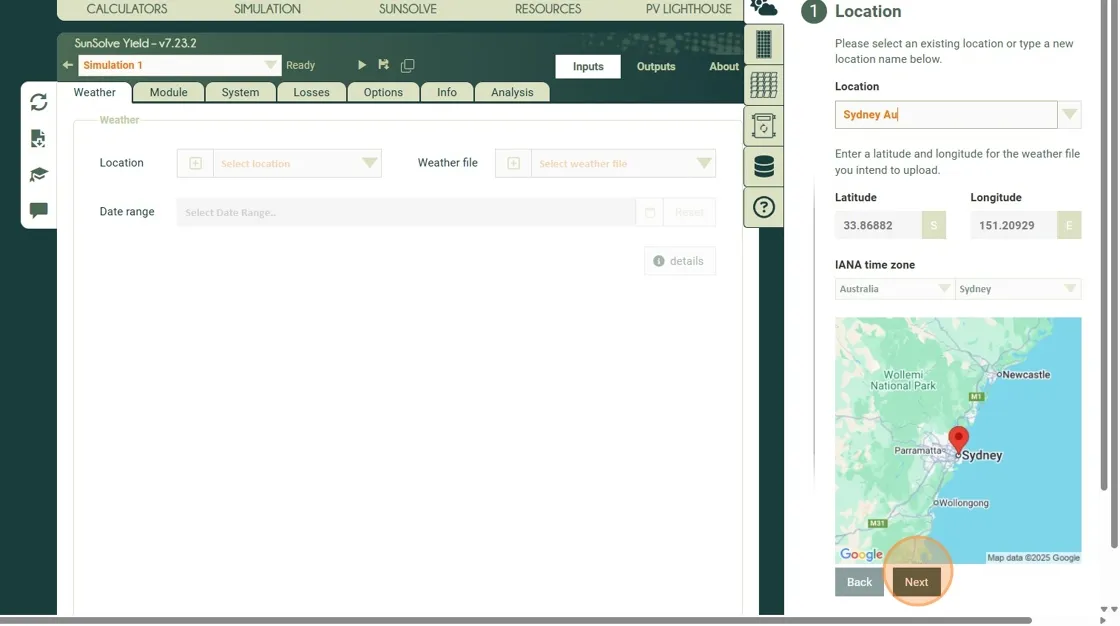Expand the Australia time zone region dropdown
The width and height of the screenshot is (1120, 626).
tap(894, 289)
